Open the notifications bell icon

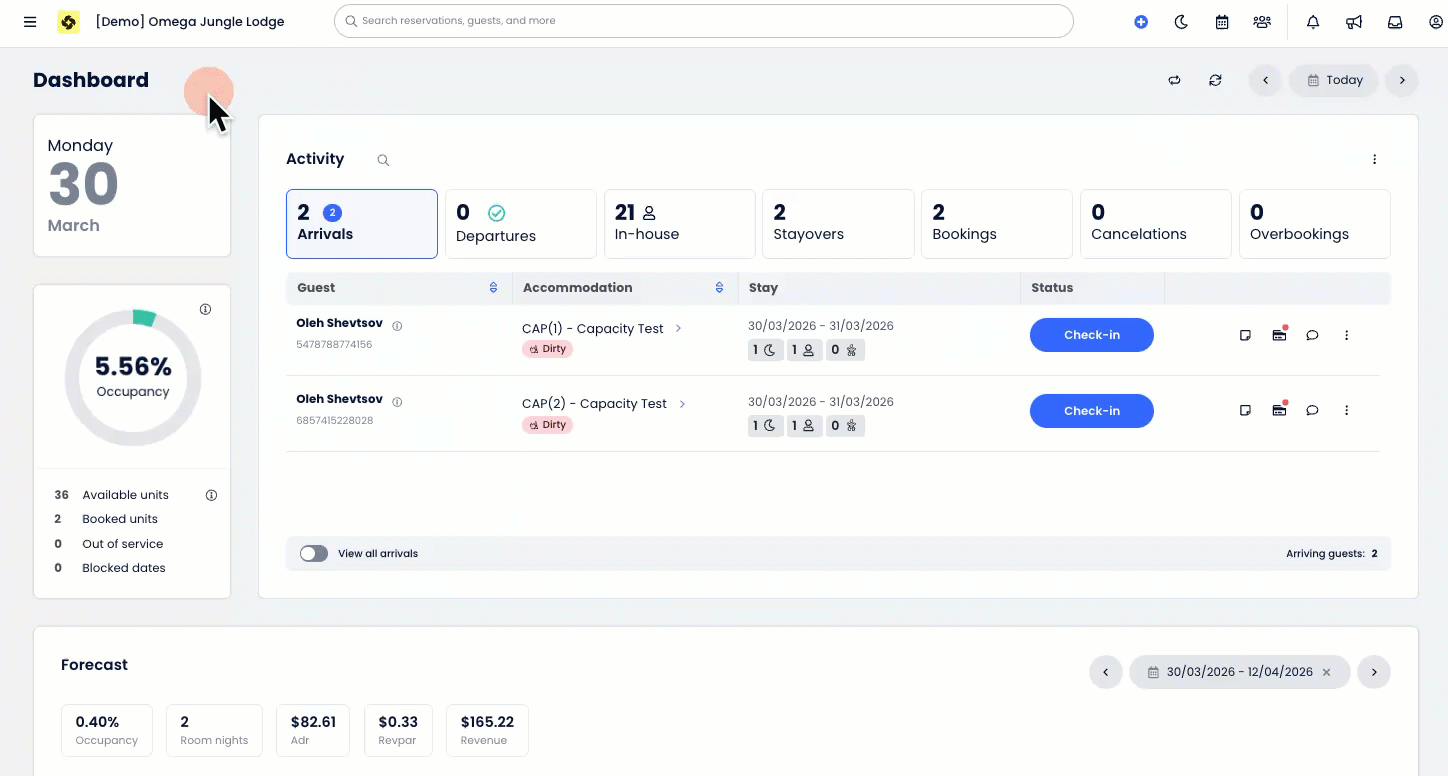[1312, 21]
